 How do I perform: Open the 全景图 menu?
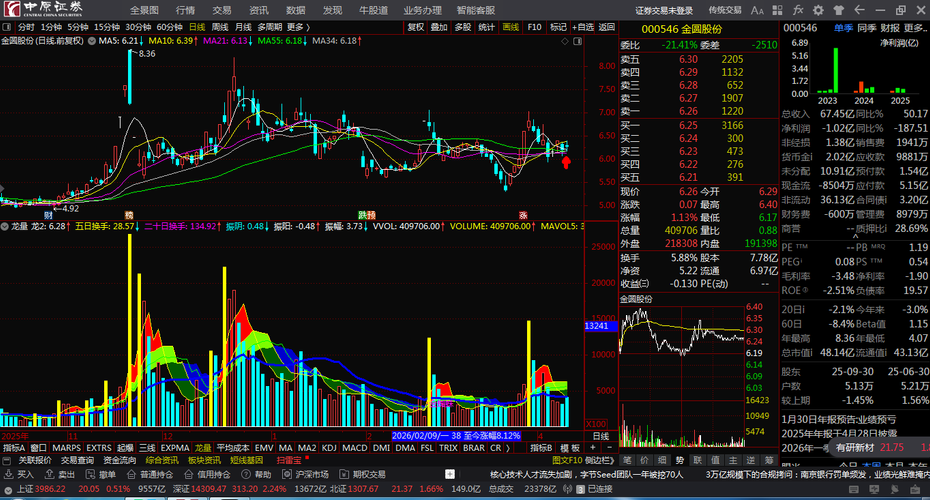pos(145,10)
